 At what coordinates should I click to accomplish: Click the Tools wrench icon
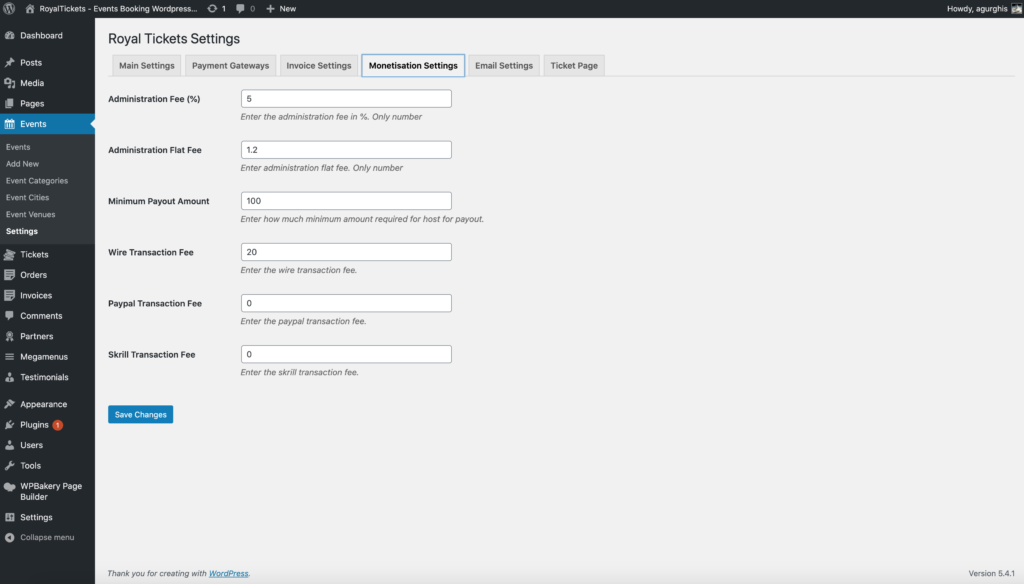[x=10, y=466]
